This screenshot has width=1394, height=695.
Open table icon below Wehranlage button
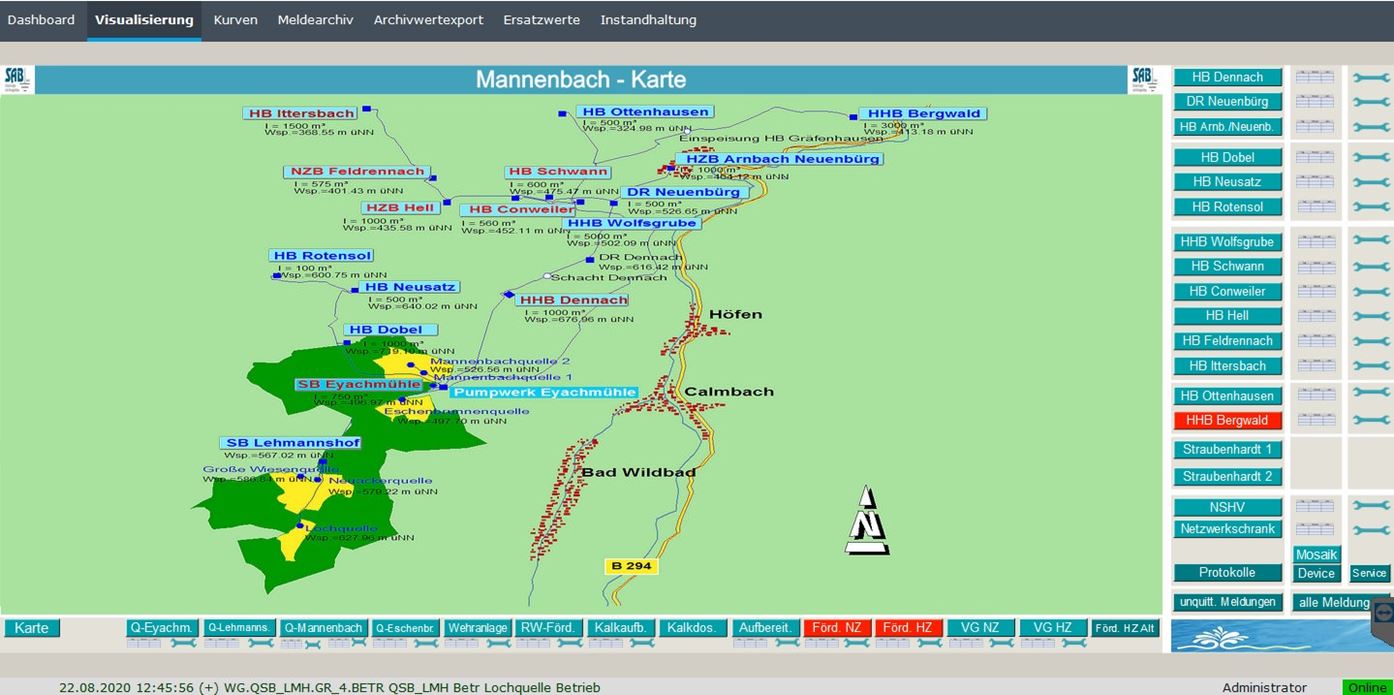pyautogui.click(x=462, y=644)
